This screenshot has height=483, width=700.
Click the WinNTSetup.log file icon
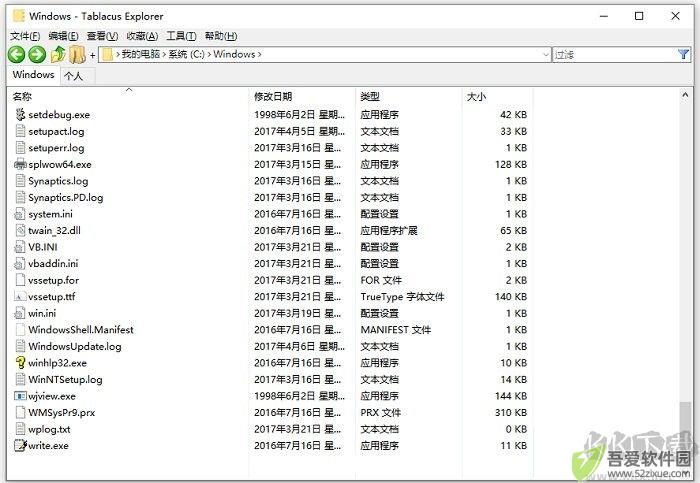click(x=20, y=379)
